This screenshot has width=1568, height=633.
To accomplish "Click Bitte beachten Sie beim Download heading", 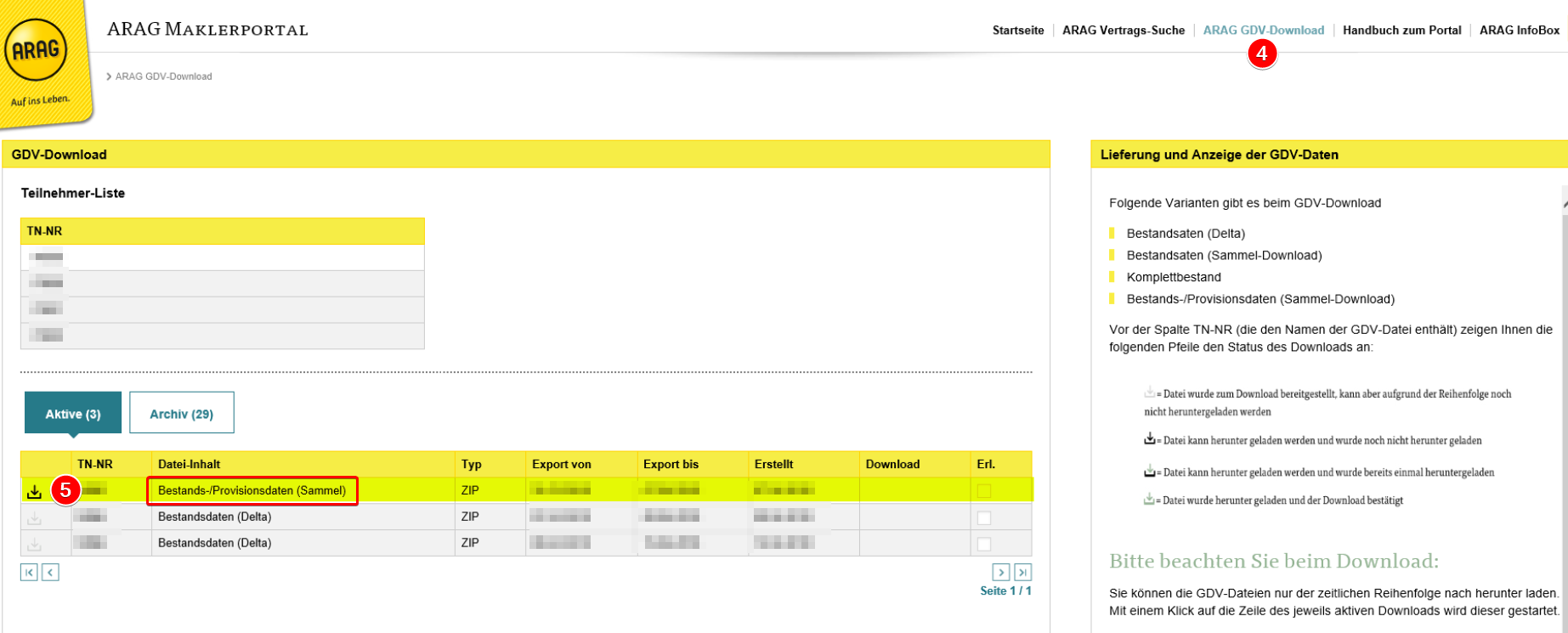I will pos(1274,561).
